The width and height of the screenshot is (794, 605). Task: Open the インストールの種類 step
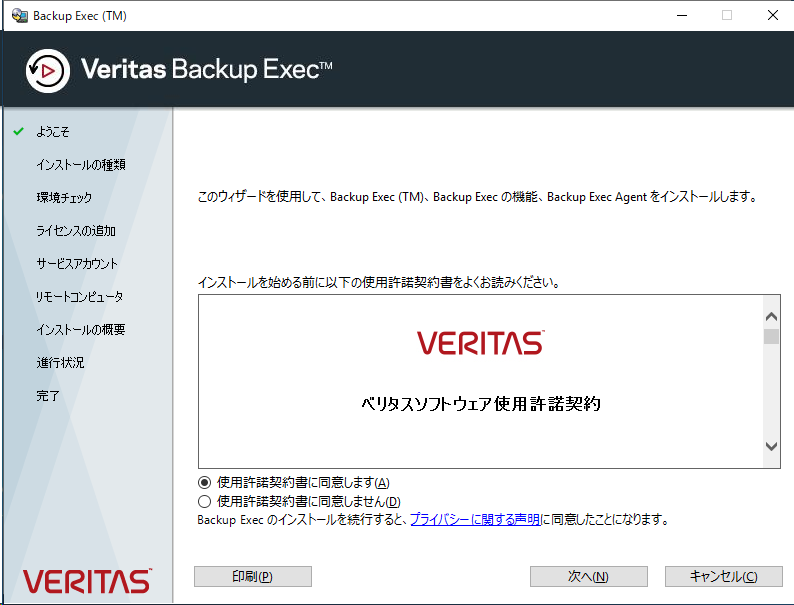[81, 165]
